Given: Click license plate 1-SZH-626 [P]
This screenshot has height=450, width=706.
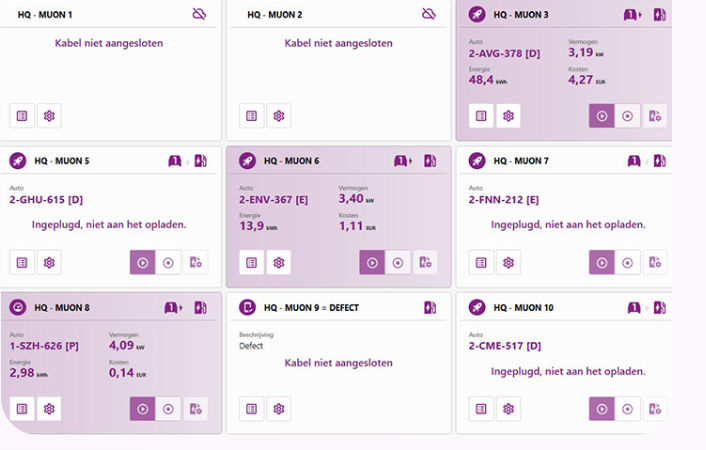Looking at the screenshot, I should click(45, 345).
